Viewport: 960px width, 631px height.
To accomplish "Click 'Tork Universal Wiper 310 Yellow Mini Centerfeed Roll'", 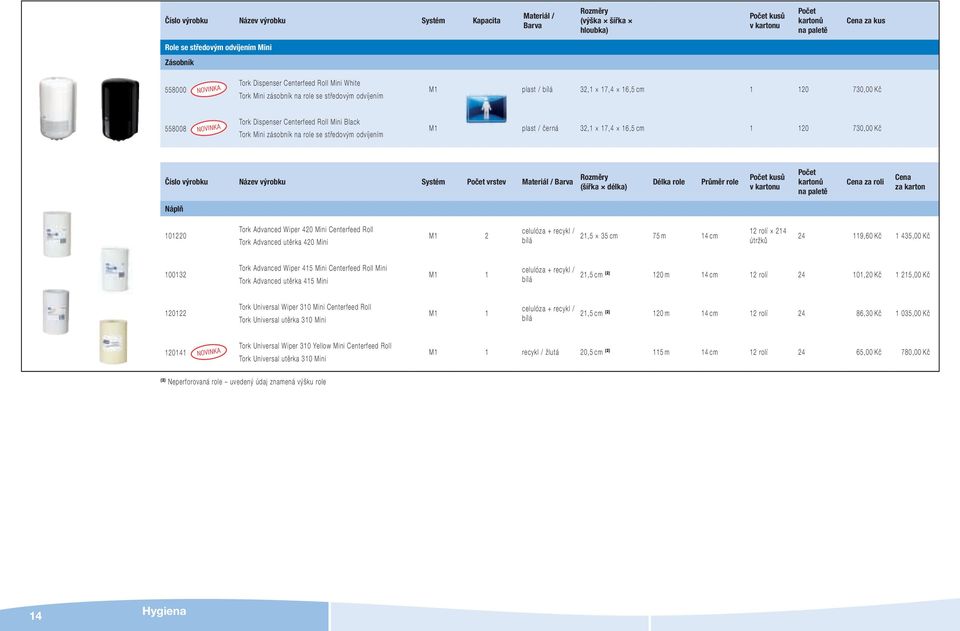I will (315, 346).
